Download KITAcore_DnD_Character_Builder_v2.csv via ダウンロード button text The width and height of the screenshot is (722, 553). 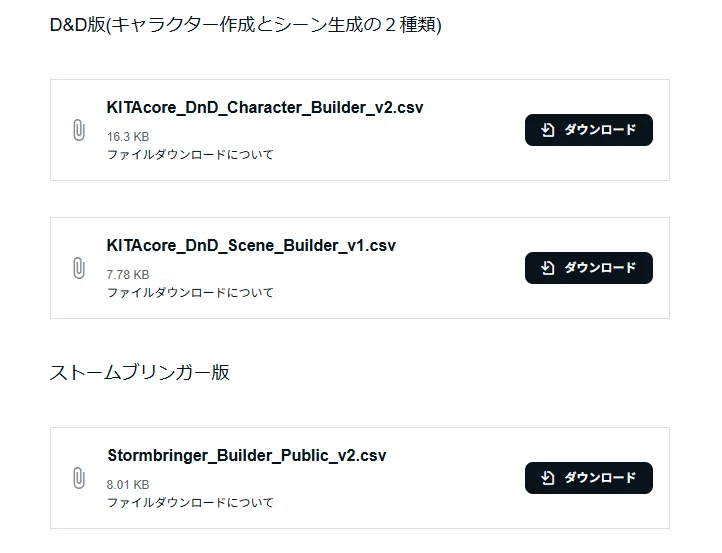coord(600,130)
